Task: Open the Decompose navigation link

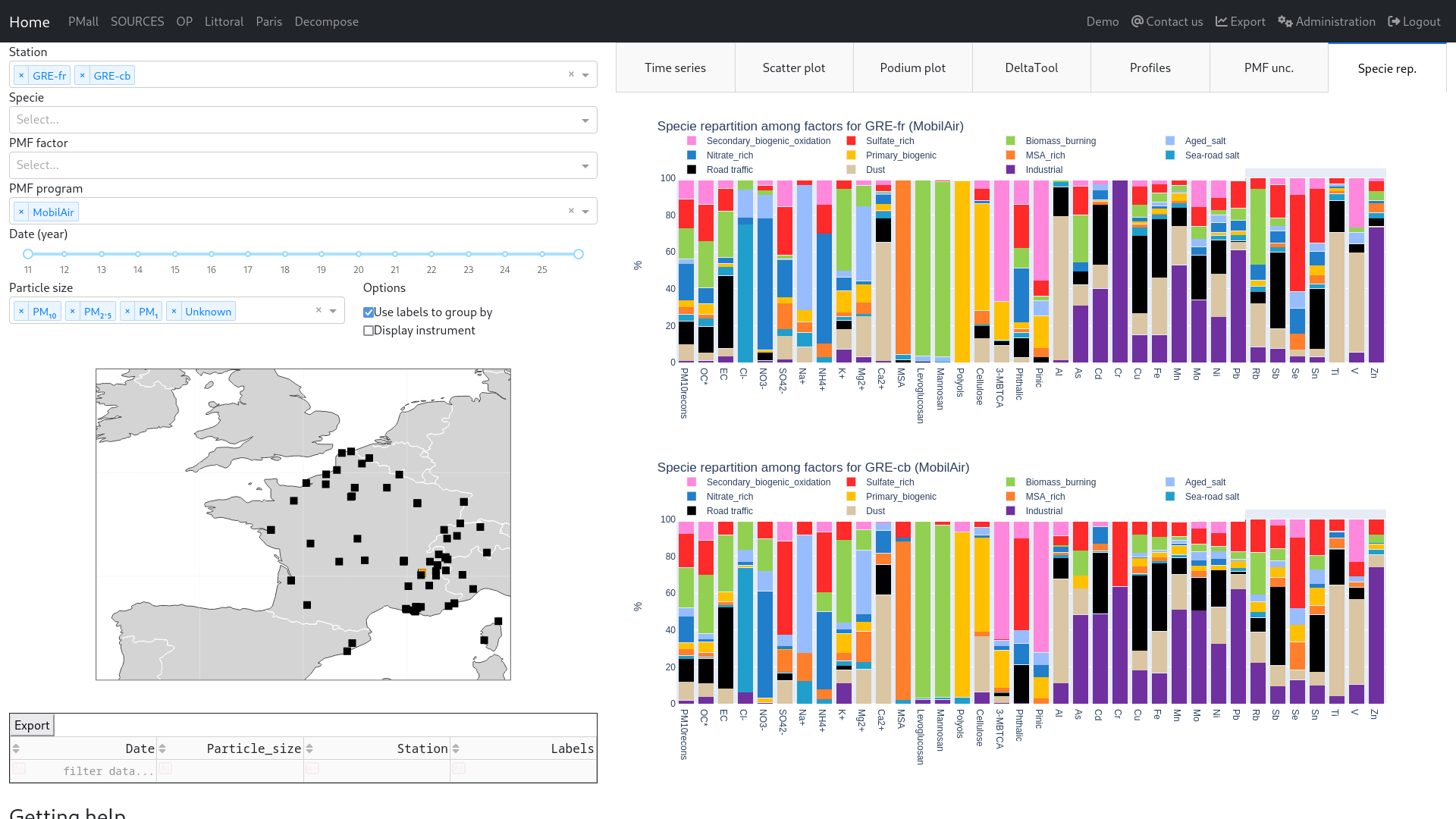Action: pos(326,21)
